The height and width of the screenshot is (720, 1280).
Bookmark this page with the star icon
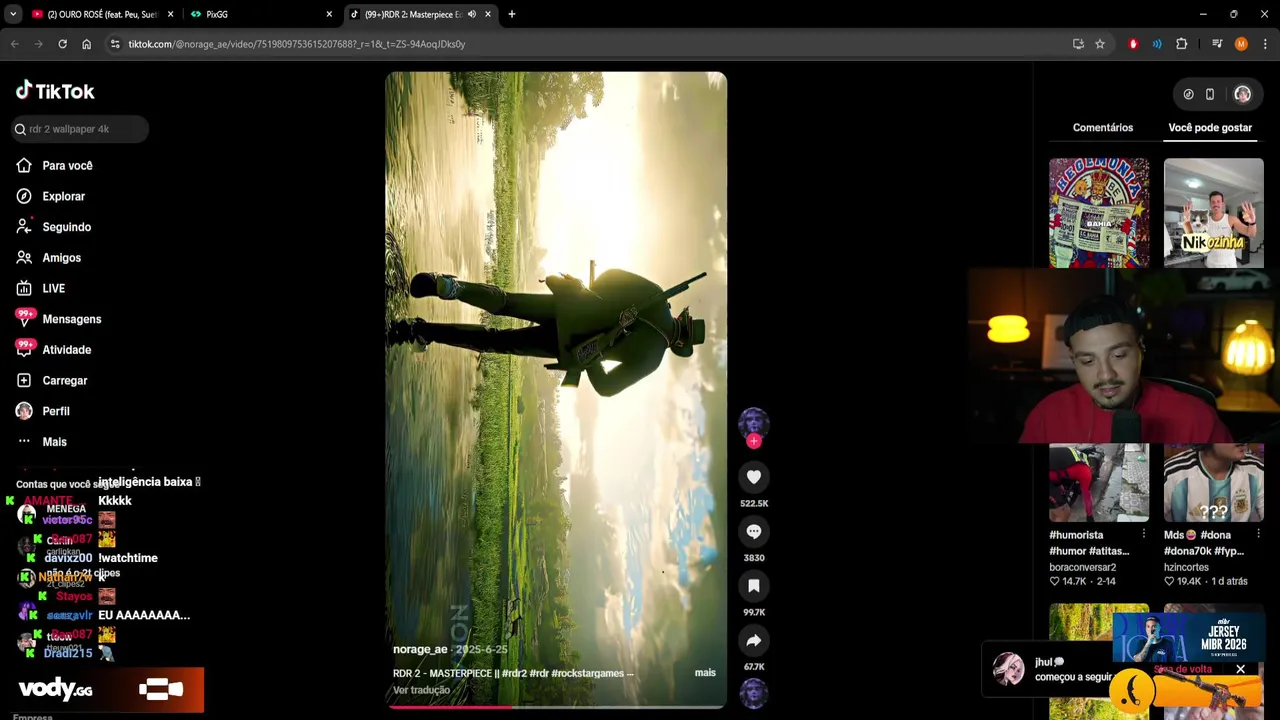coord(1100,44)
